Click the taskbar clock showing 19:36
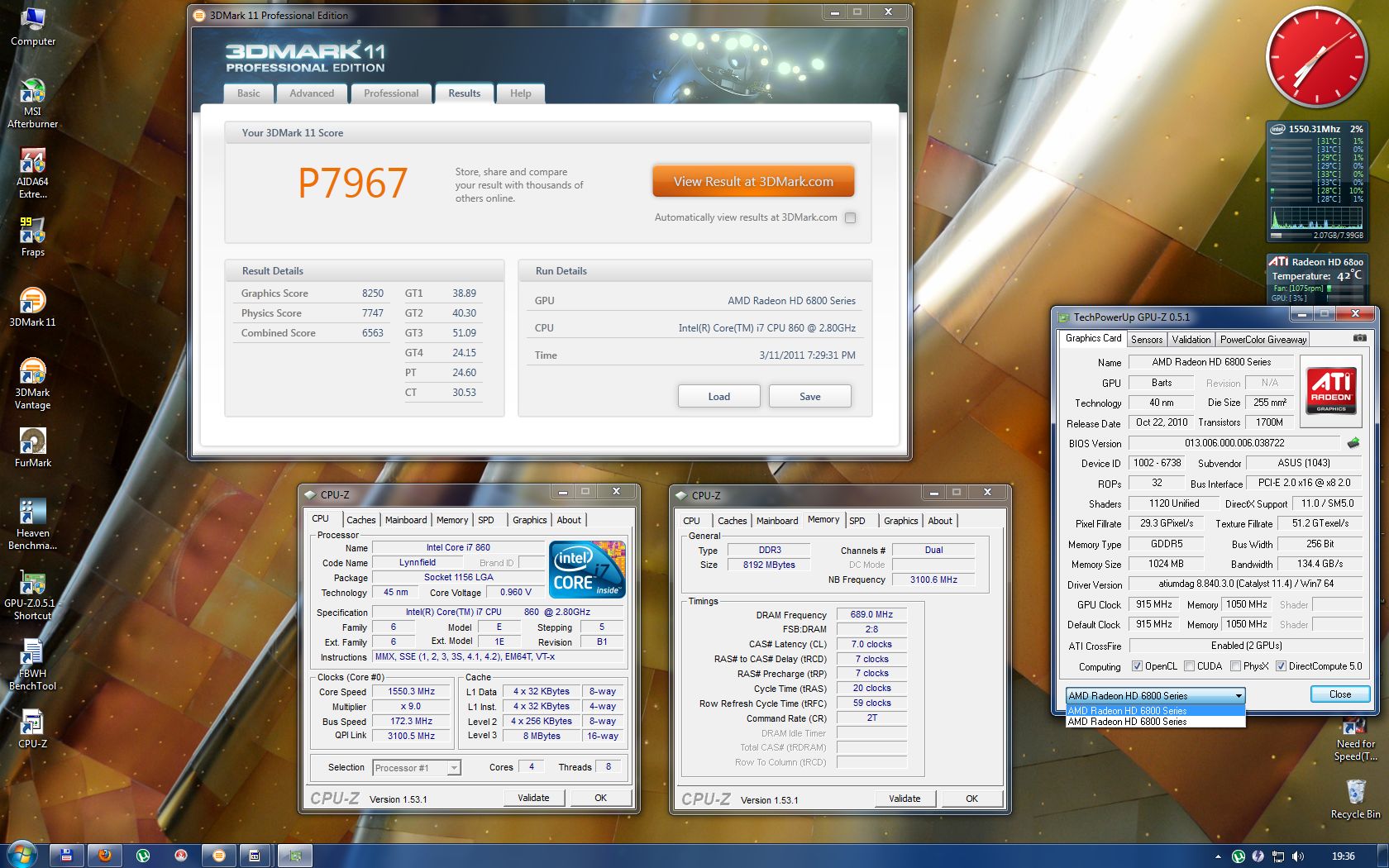This screenshot has height=868, width=1389. (x=1343, y=856)
